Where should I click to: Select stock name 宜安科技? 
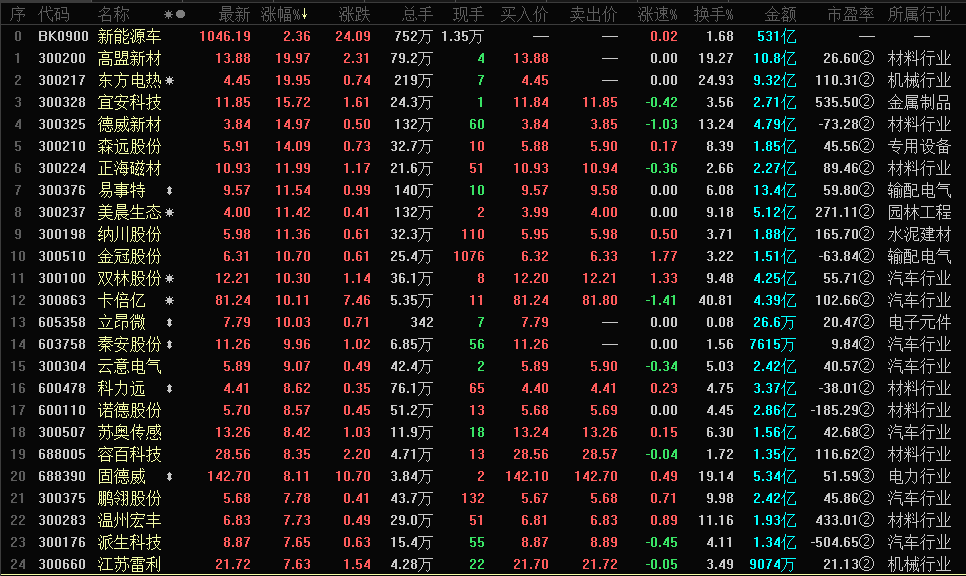129,102
